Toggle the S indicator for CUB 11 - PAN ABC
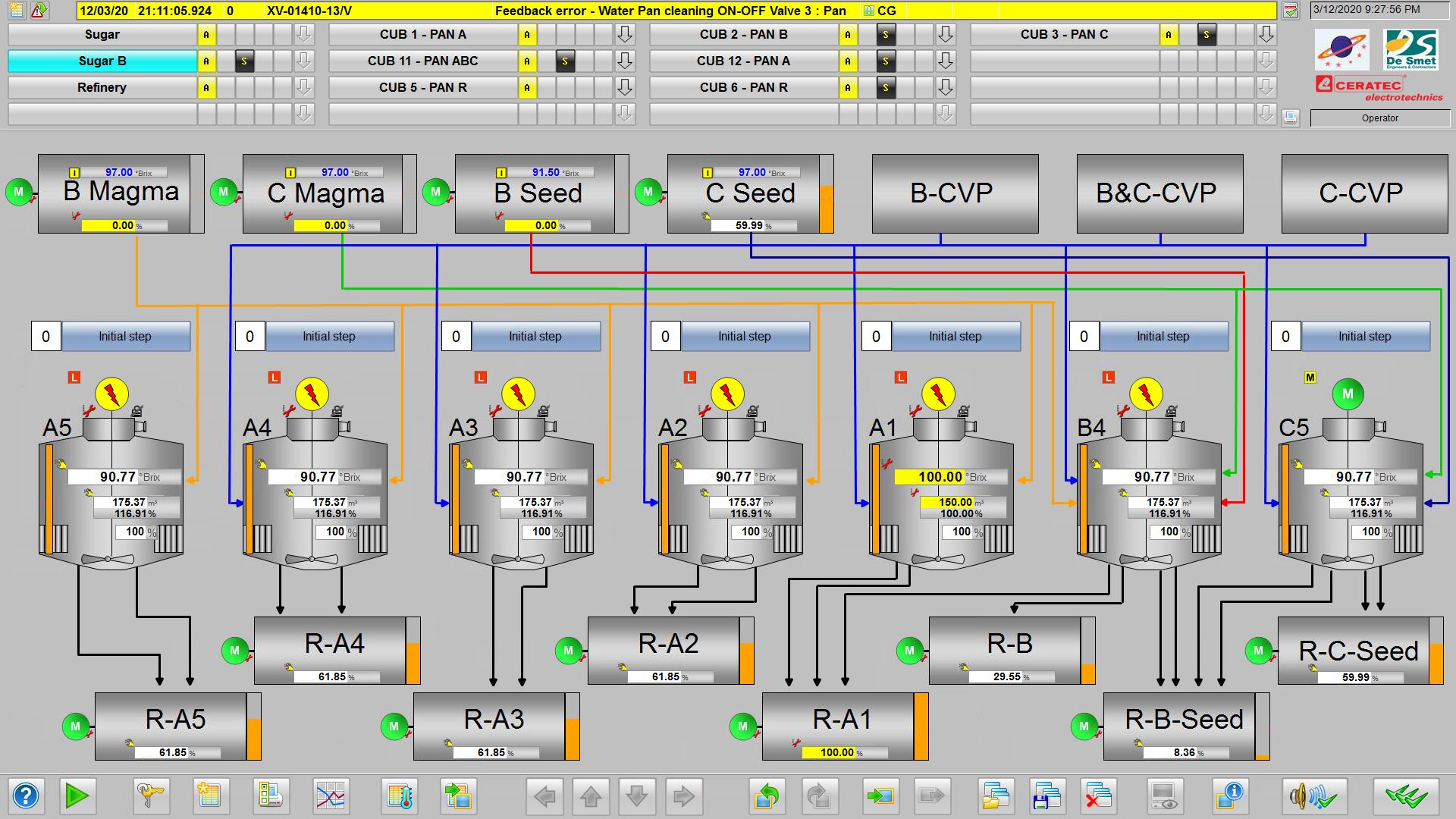Screen dimensions: 1456x819 click(x=565, y=61)
